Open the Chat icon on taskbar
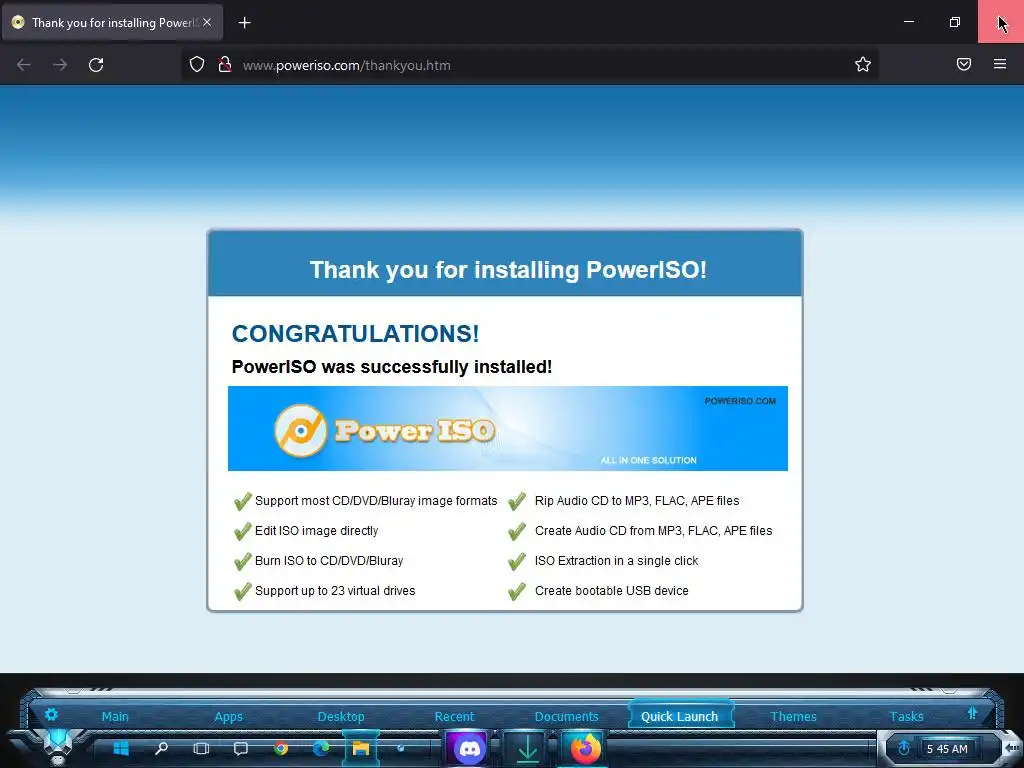The width and height of the screenshot is (1024, 768). coord(241,748)
